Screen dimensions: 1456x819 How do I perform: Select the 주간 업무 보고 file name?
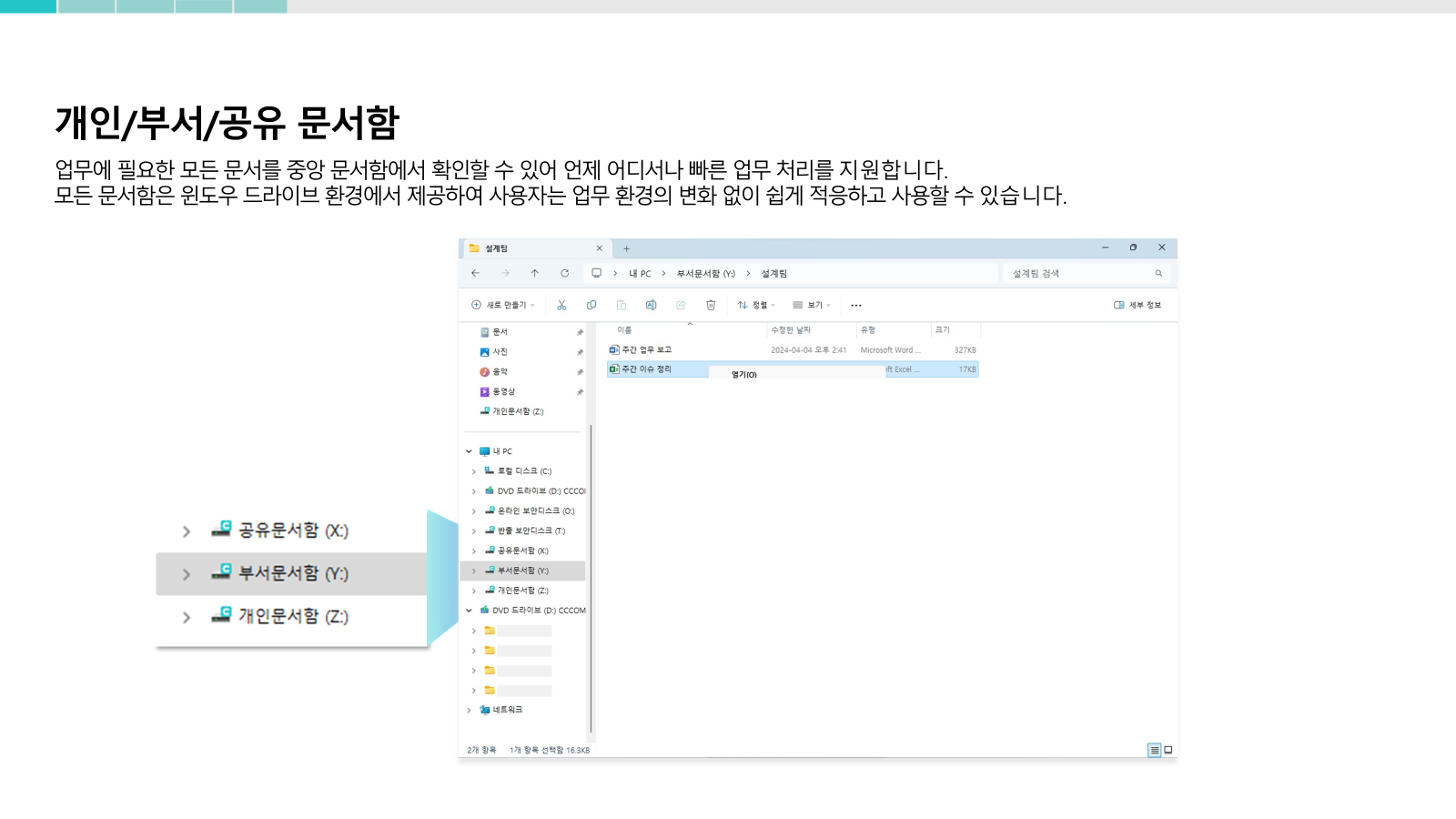point(646,349)
